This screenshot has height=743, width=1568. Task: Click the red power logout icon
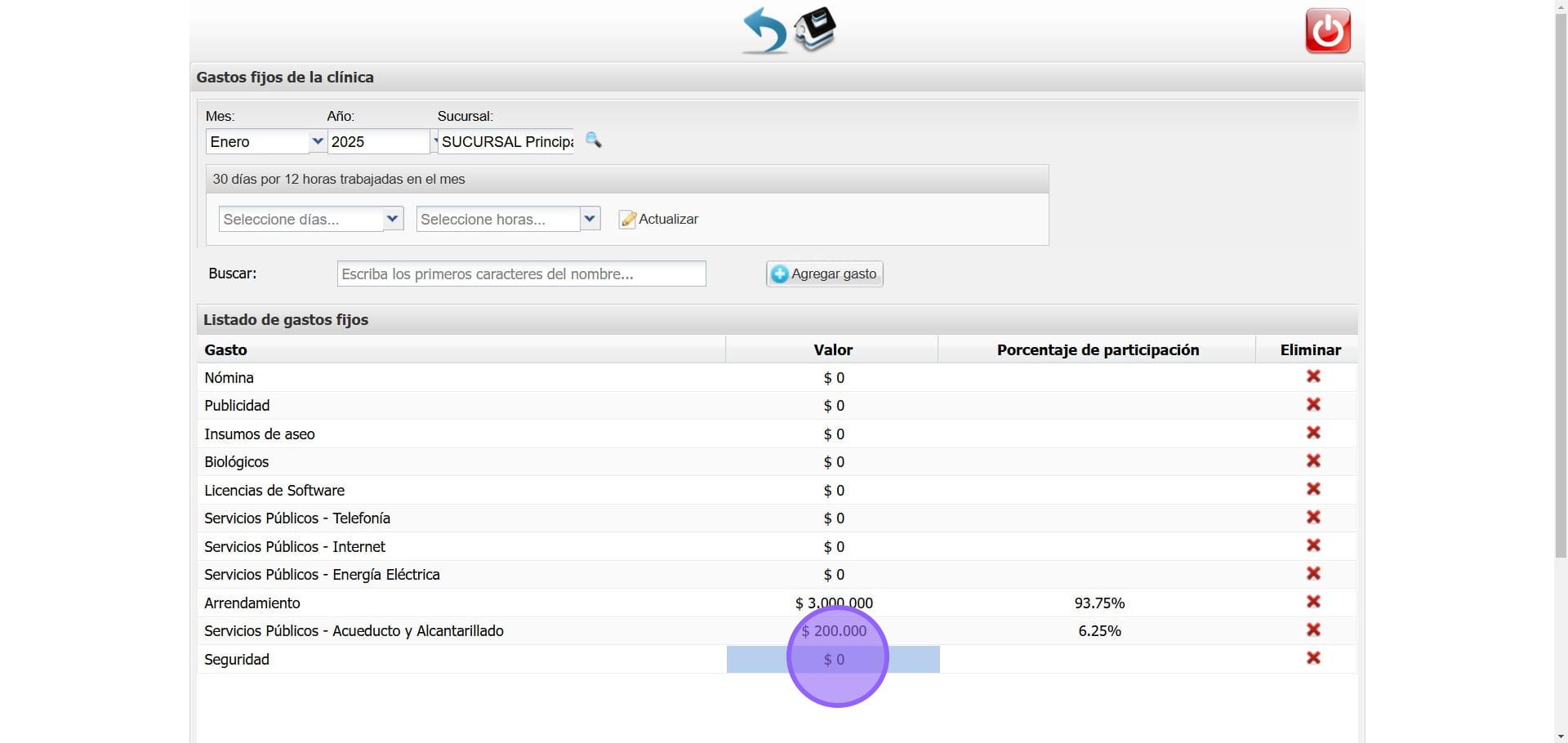coord(1328,31)
